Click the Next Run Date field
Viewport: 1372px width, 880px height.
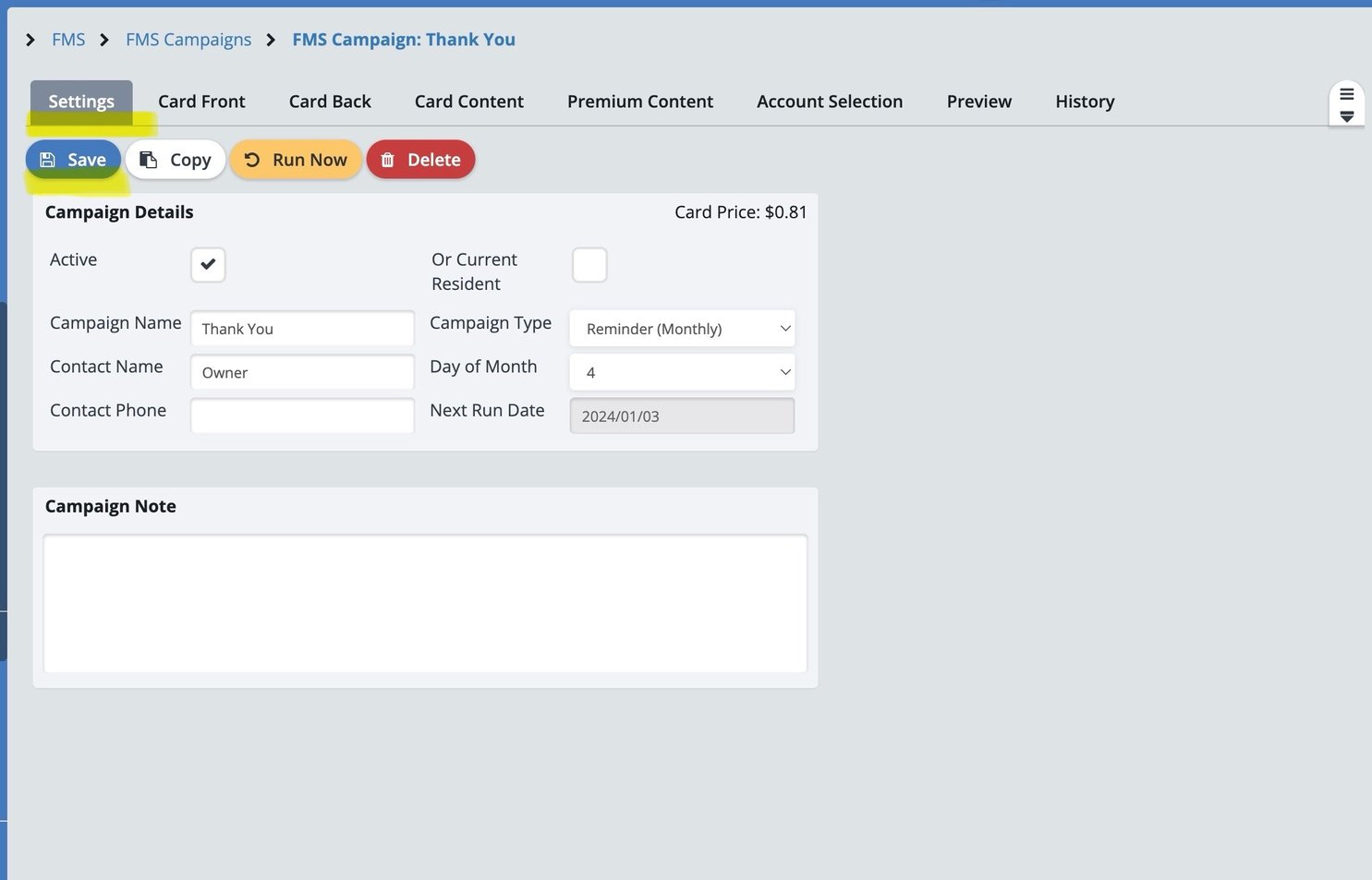pos(682,416)
